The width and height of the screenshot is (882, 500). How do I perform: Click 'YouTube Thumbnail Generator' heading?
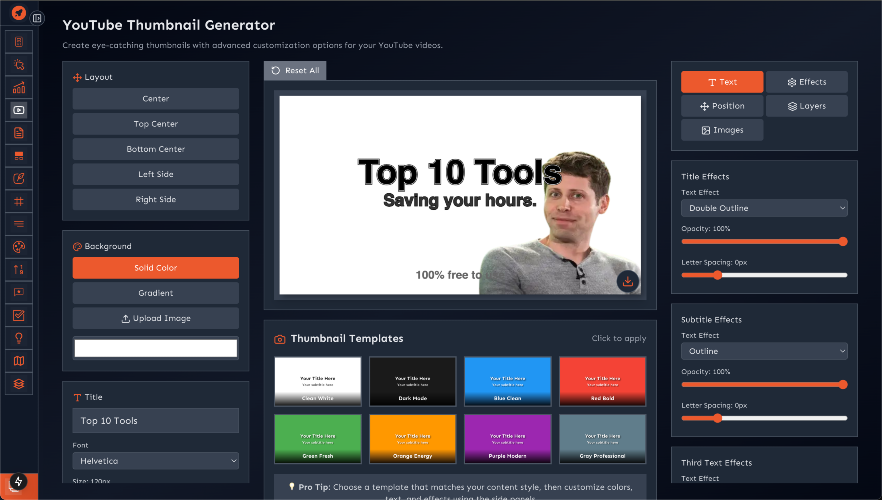click(x=169, y=25)
